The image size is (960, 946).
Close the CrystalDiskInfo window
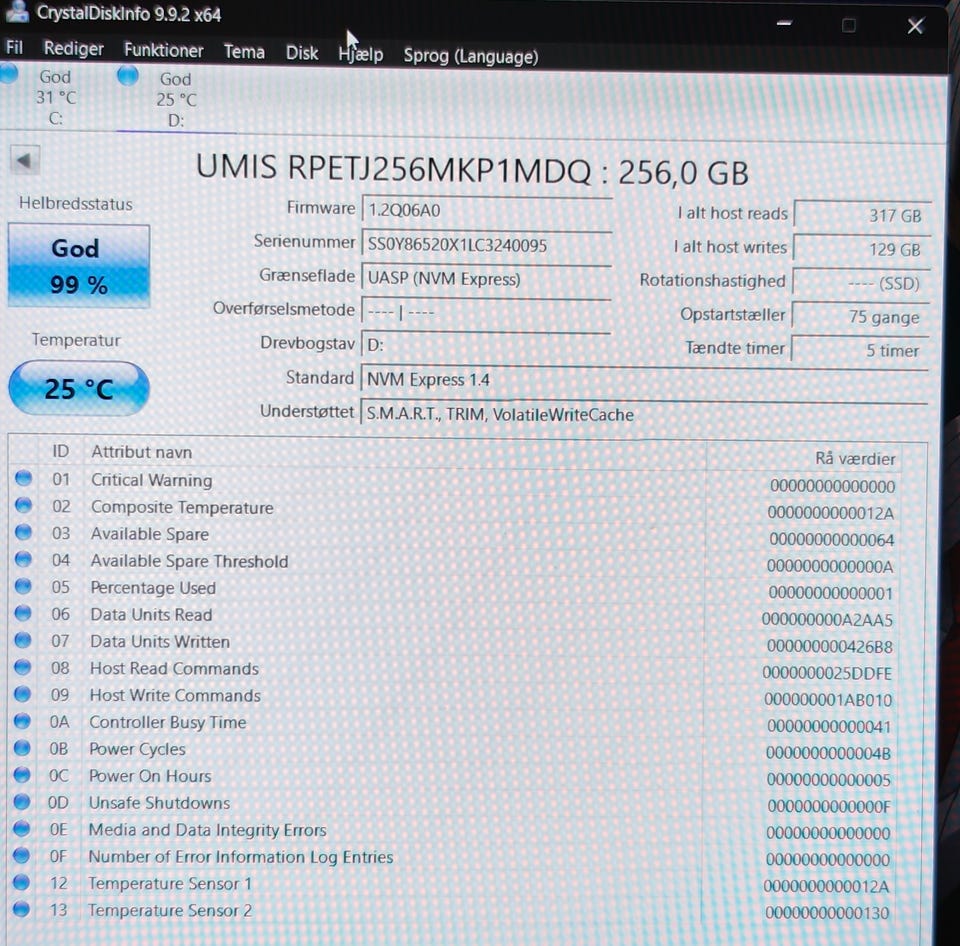tap(915, 26)
